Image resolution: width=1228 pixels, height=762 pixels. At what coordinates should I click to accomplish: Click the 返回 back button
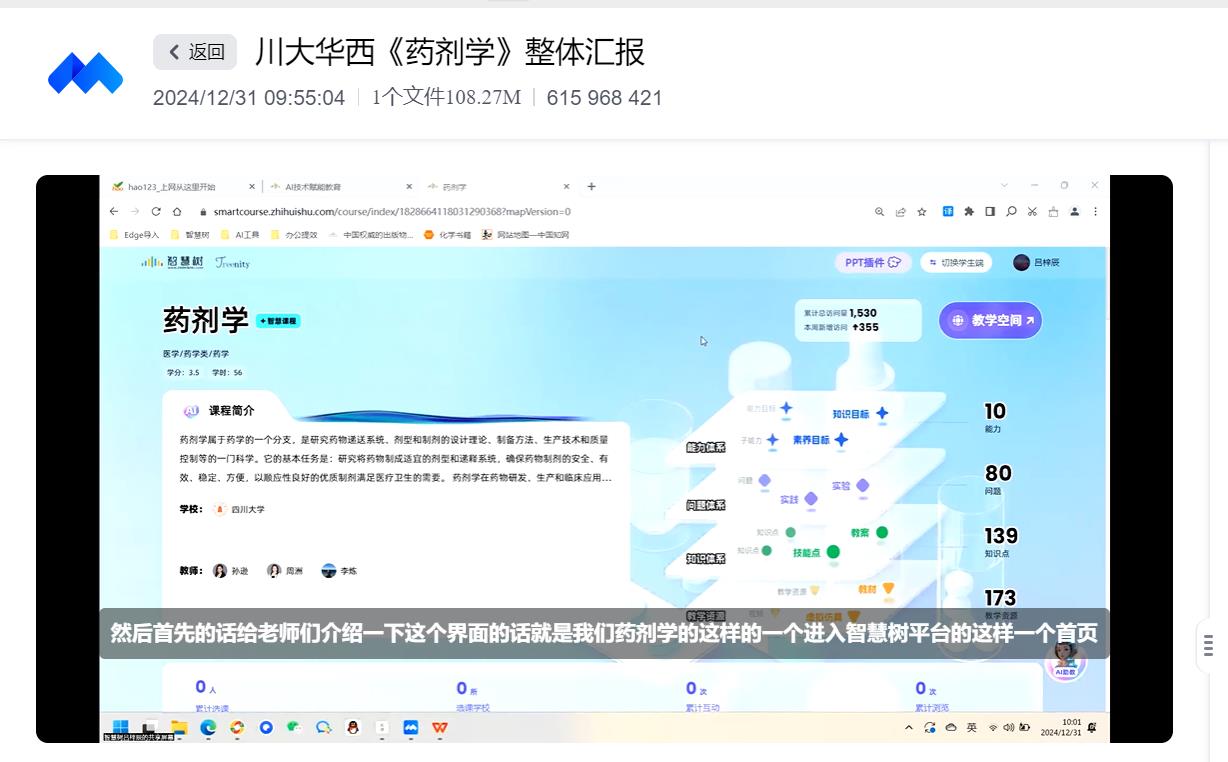[195, 52]
